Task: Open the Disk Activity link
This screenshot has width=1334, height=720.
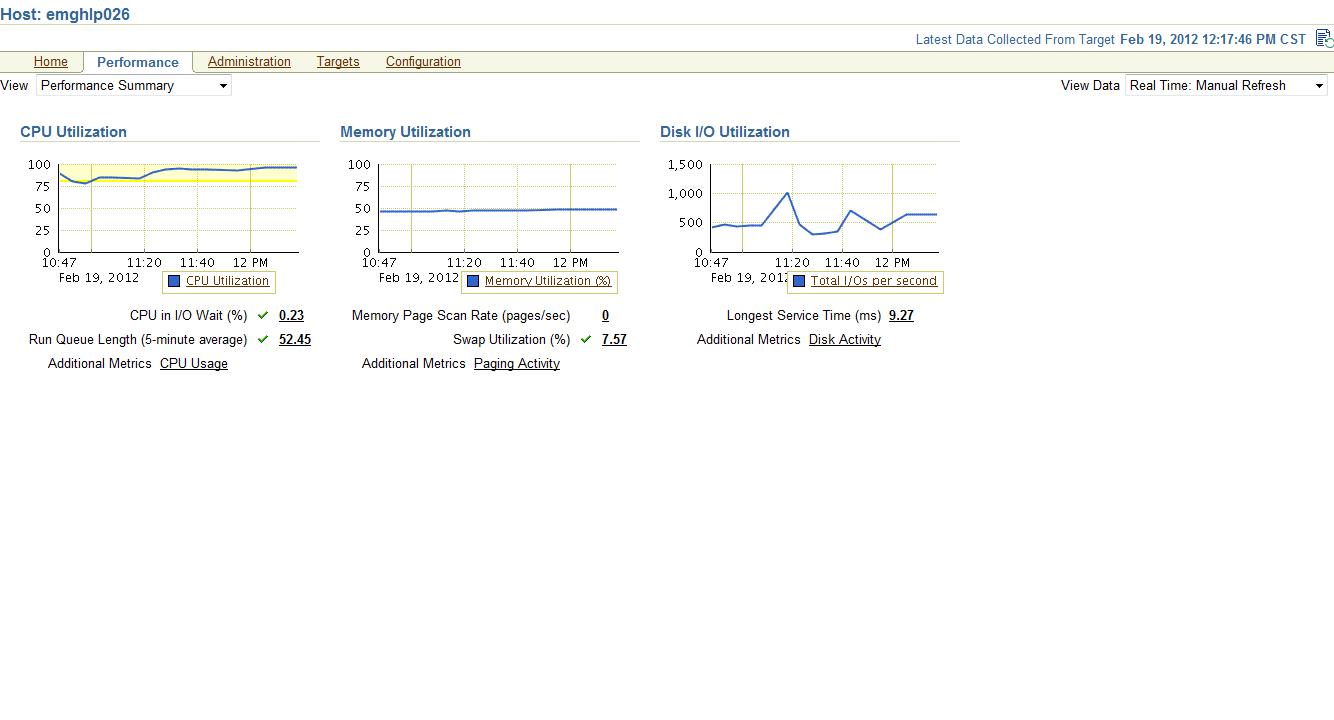Action: (844, 340)
